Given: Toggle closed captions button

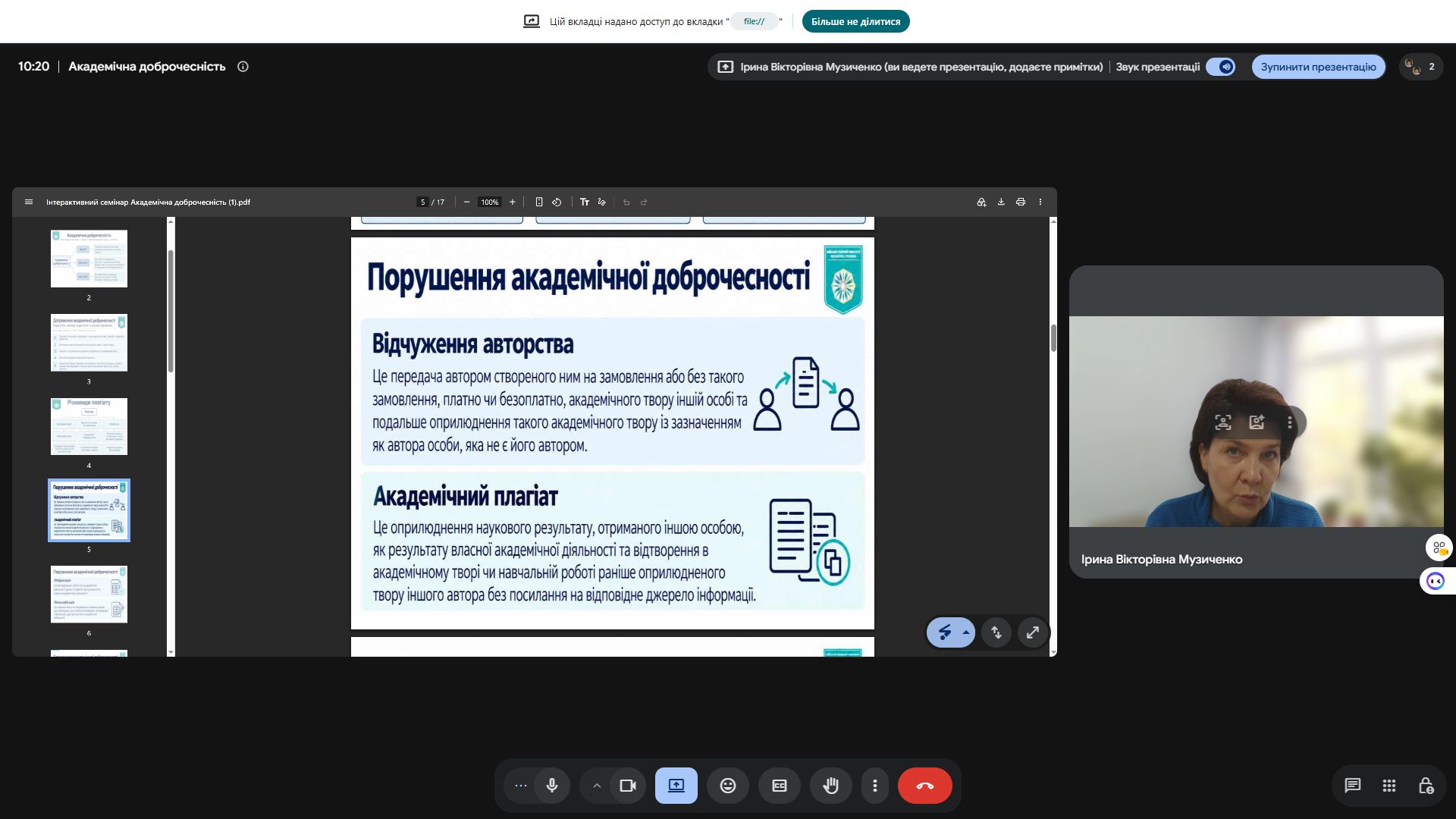Looking at the screenshot, I should point(780,786).
